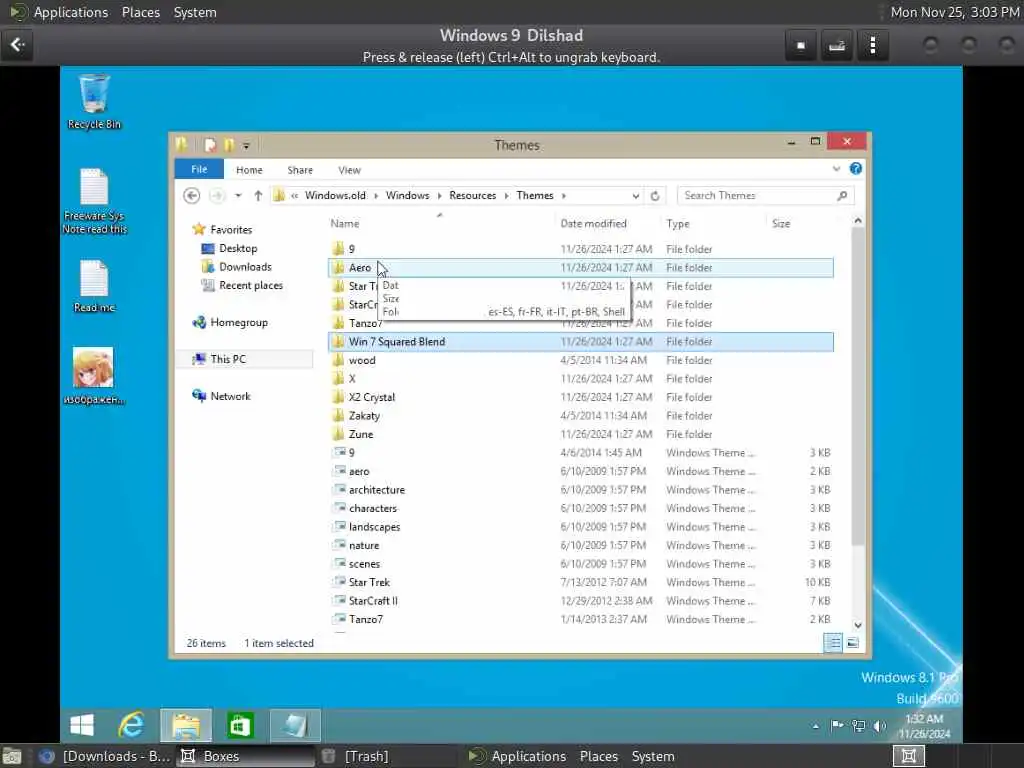
Task: Show hidden tray icons arrow
Action: coord(816,726)
